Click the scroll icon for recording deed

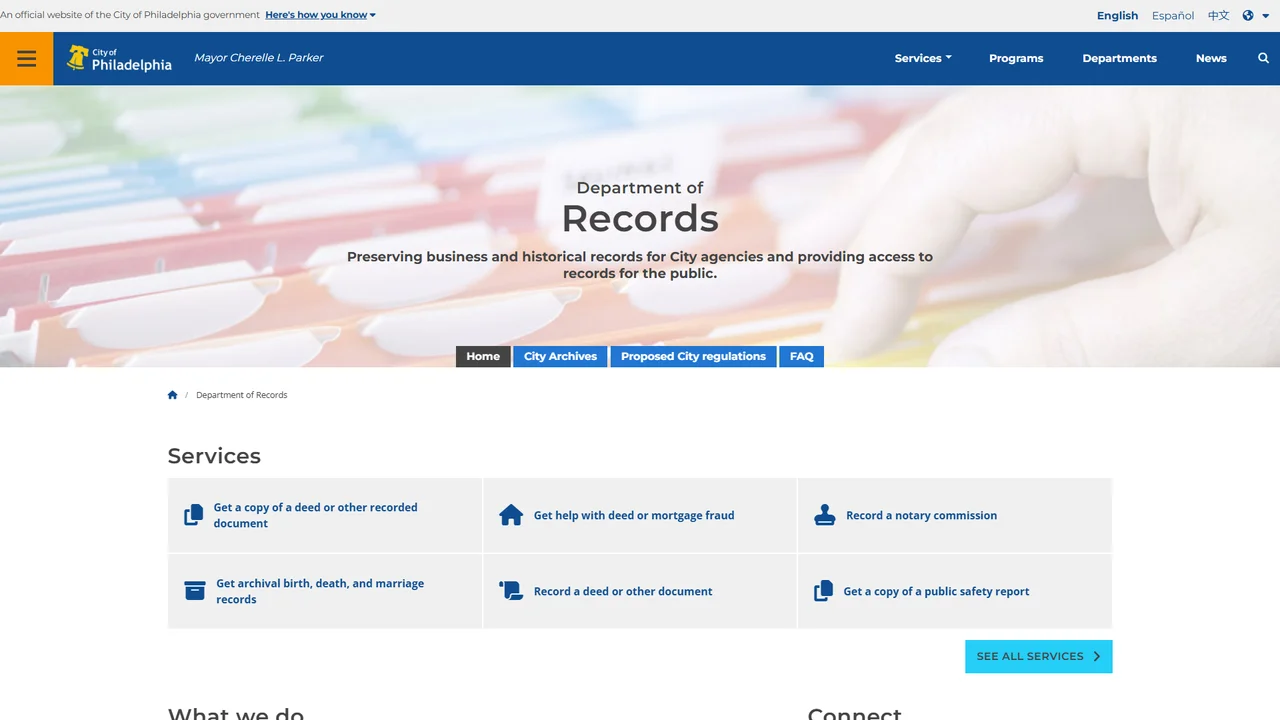[x=511, y=591]
